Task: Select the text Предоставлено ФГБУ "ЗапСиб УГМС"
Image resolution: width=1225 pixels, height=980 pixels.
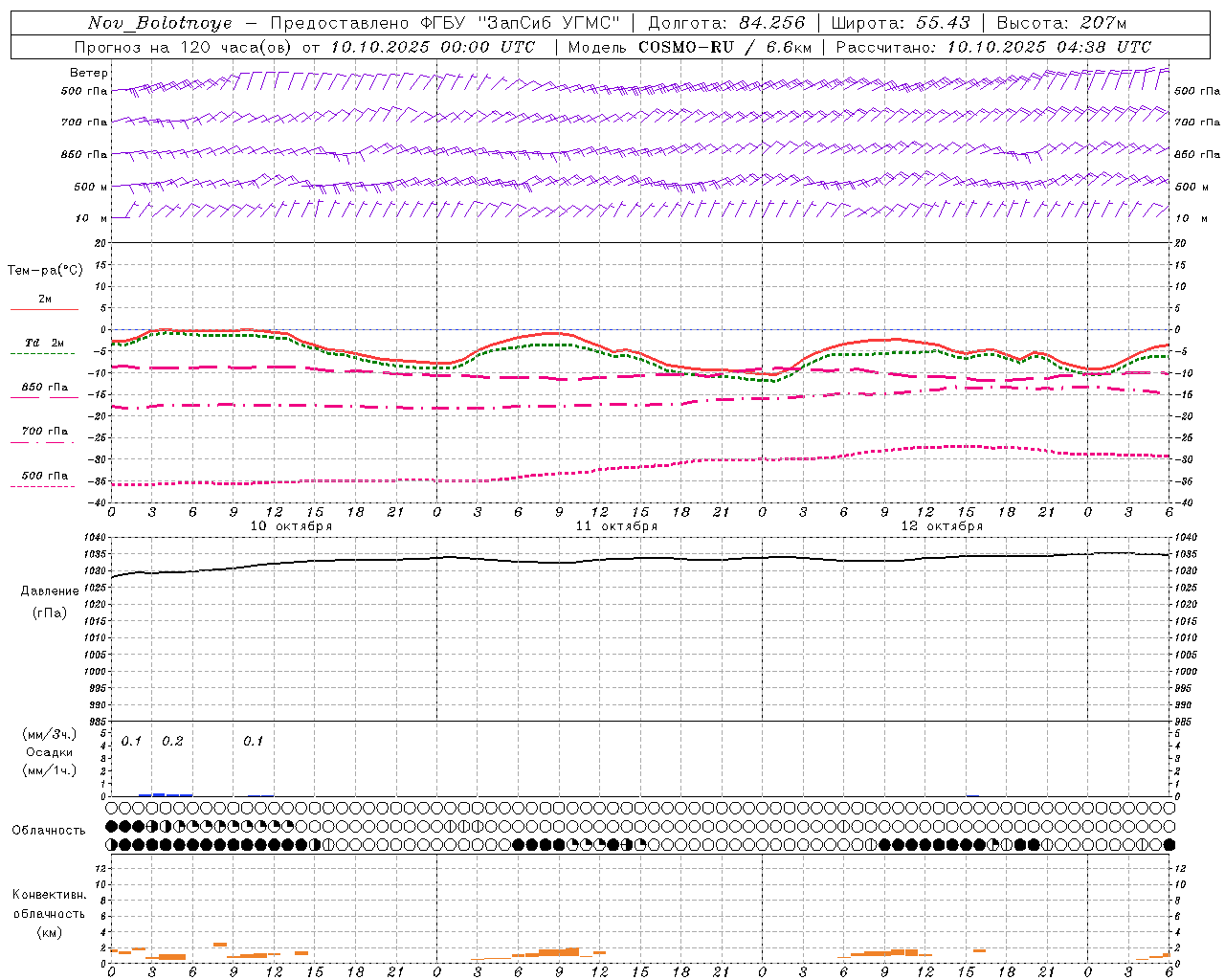Action: pos(445,23)
